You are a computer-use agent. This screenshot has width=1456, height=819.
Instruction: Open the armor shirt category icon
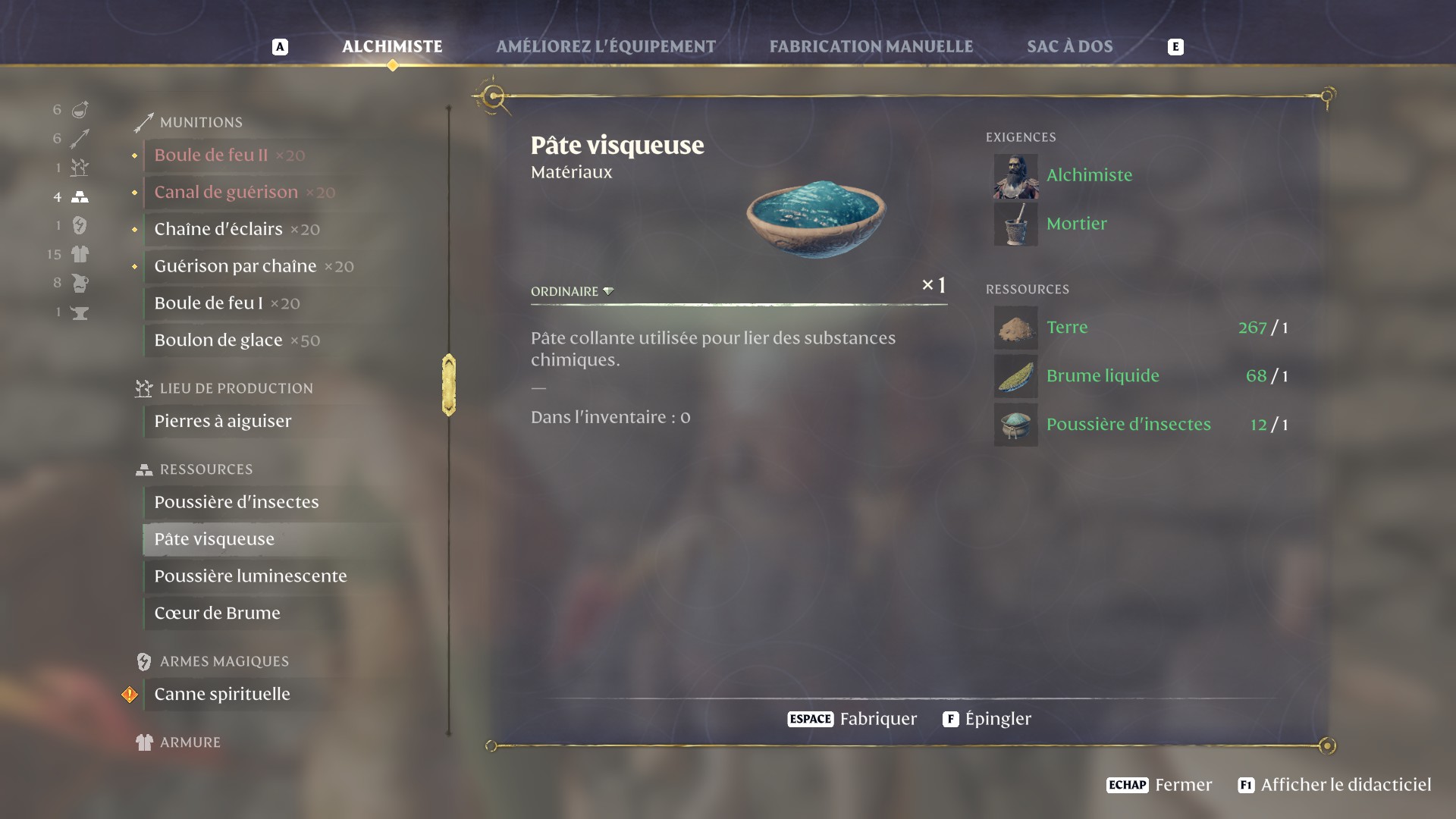pos(80,254)
